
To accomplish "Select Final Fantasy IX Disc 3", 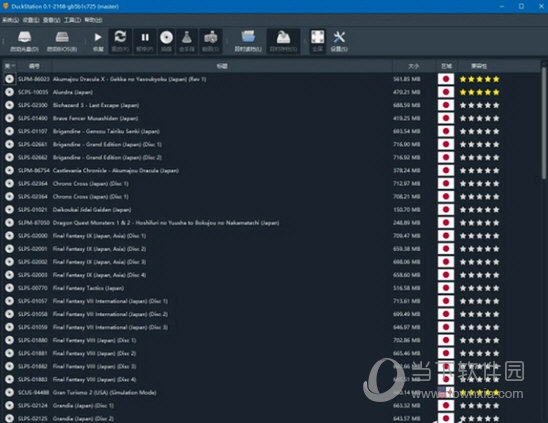I will click(x=100, y=262).
